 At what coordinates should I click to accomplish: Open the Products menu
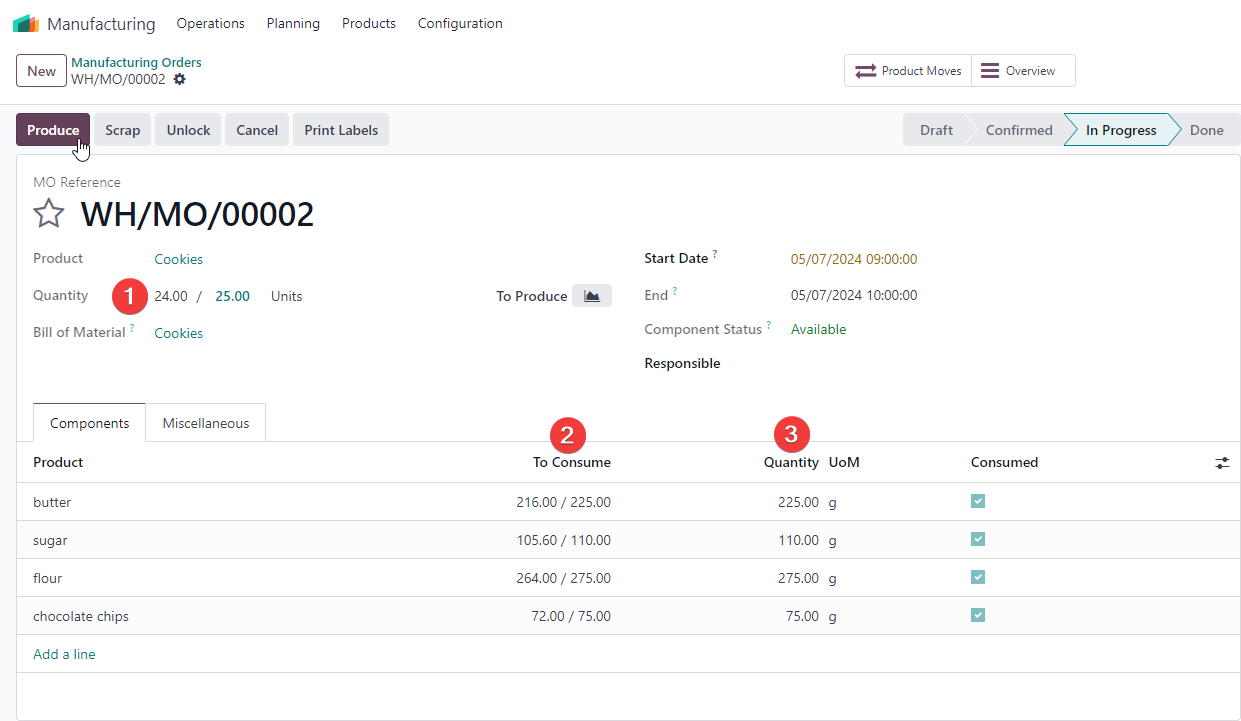click(369, 23)
